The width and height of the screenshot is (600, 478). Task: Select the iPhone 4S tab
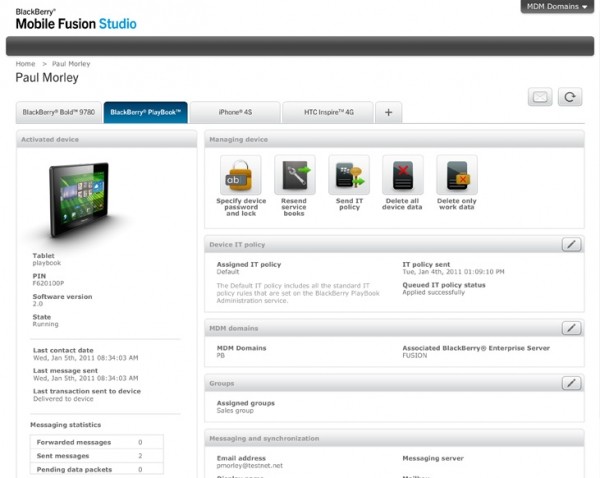234,113
